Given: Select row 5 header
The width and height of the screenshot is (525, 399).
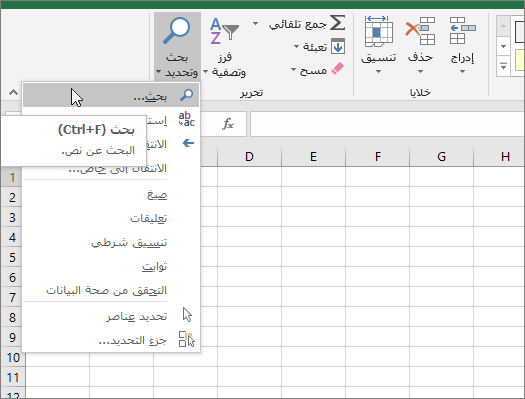Looking at the screenshot, I should pyautogui.click(x=11, y=257).
